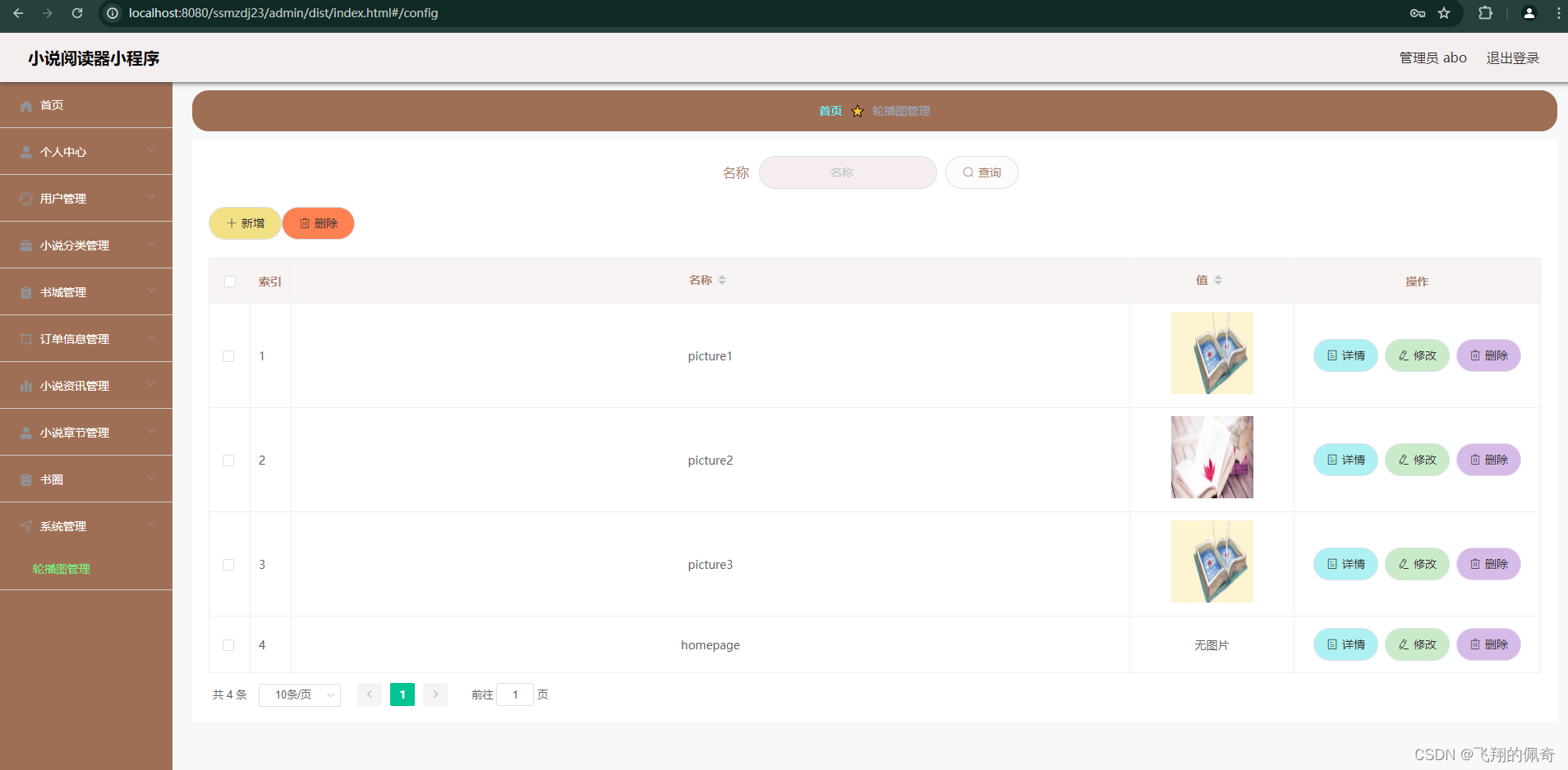Click the clipboard icon beside 书圈
Viewport: 1568px width, 770px height.
coord(26,480)
